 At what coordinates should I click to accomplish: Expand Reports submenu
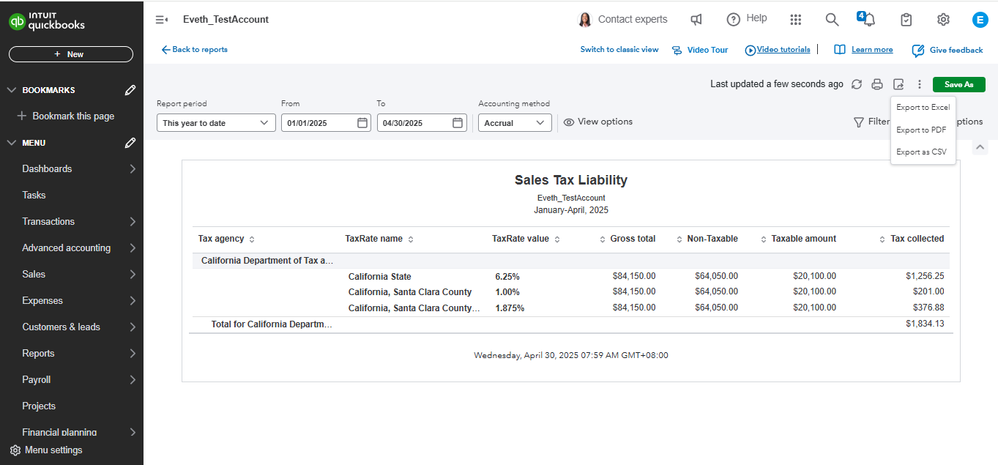pos(132,354)
